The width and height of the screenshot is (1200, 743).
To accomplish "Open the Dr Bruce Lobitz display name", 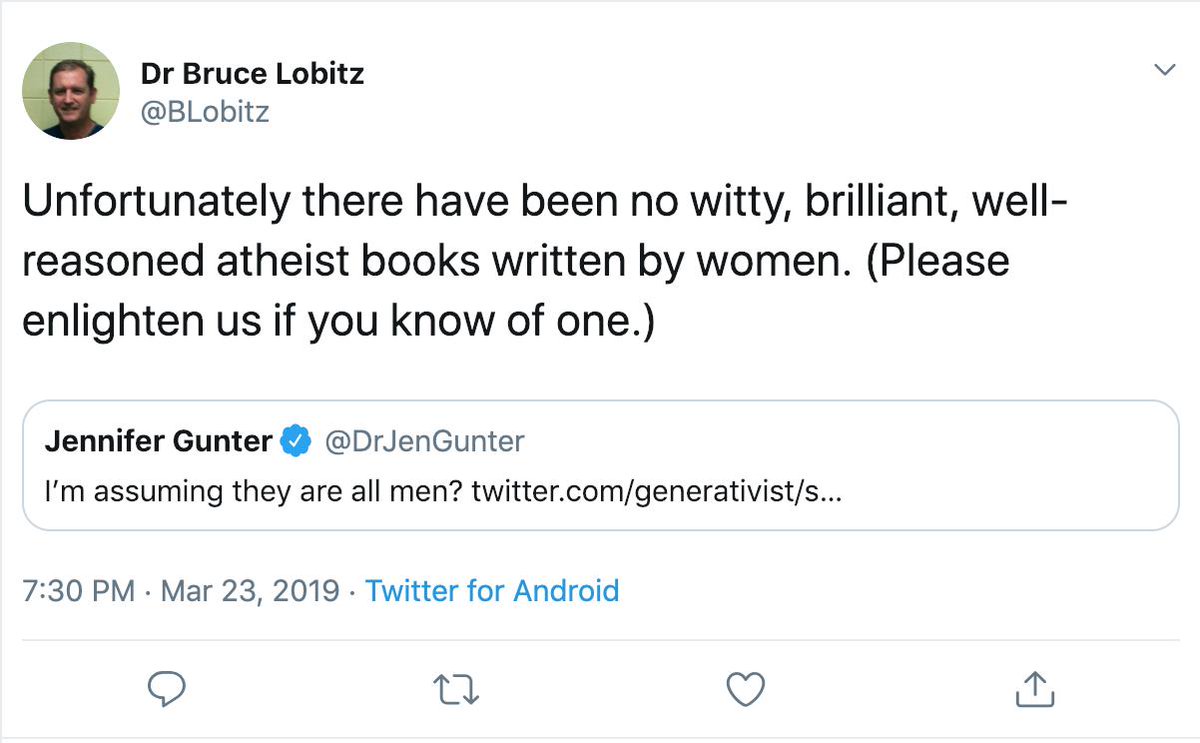I will coord(252,74).
